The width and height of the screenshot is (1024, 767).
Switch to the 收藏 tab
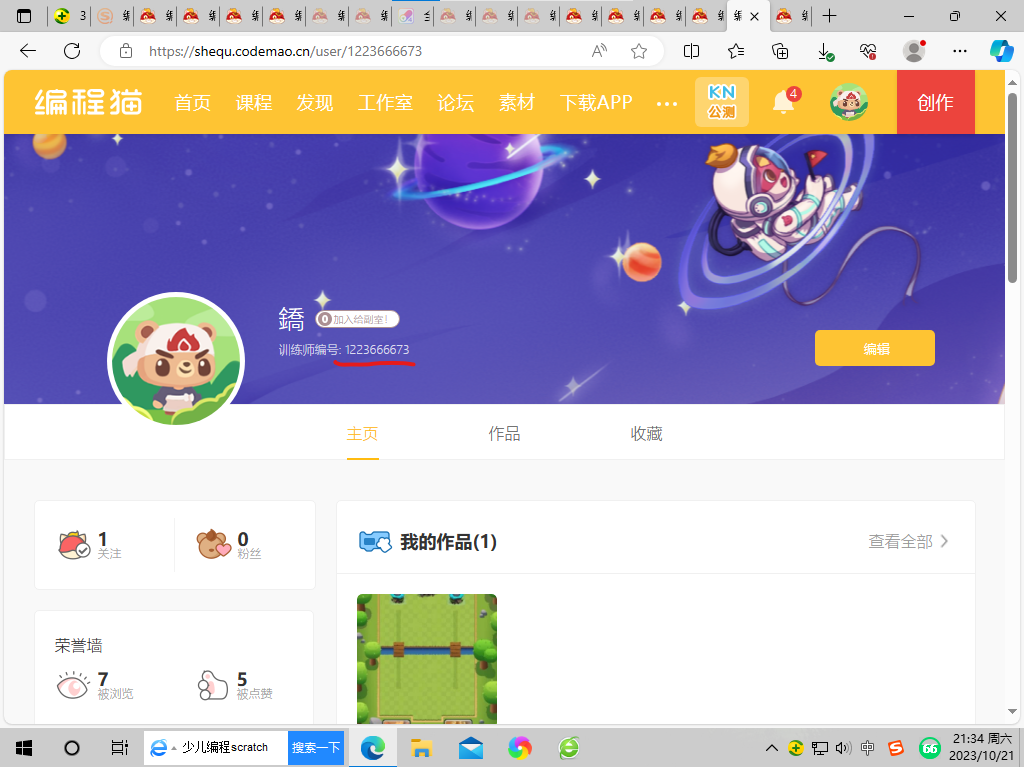[x=647, y=434]
